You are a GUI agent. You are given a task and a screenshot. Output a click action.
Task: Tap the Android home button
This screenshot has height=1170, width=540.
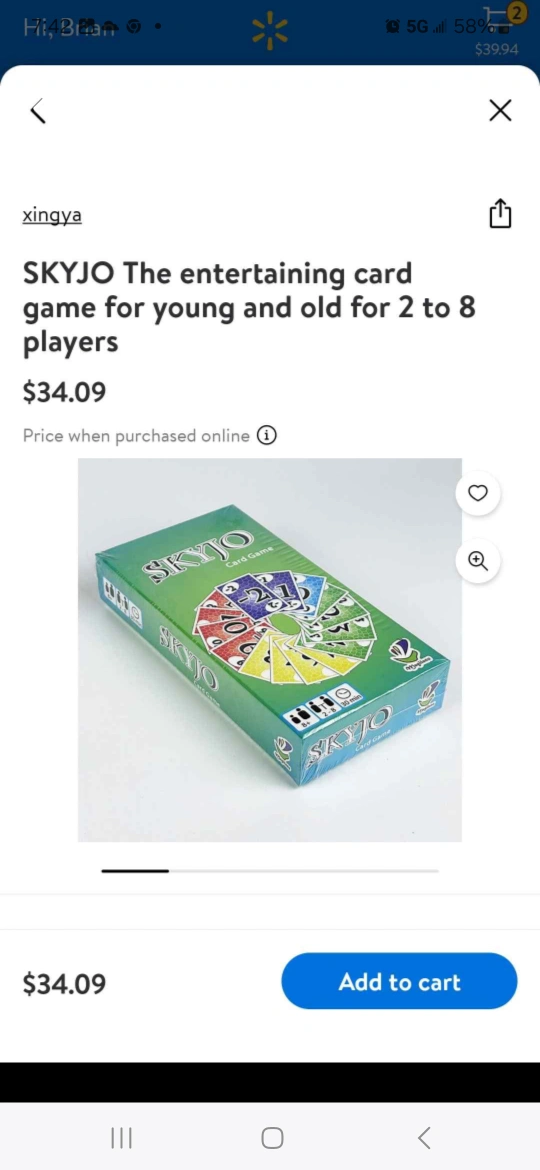(272, 1138)
